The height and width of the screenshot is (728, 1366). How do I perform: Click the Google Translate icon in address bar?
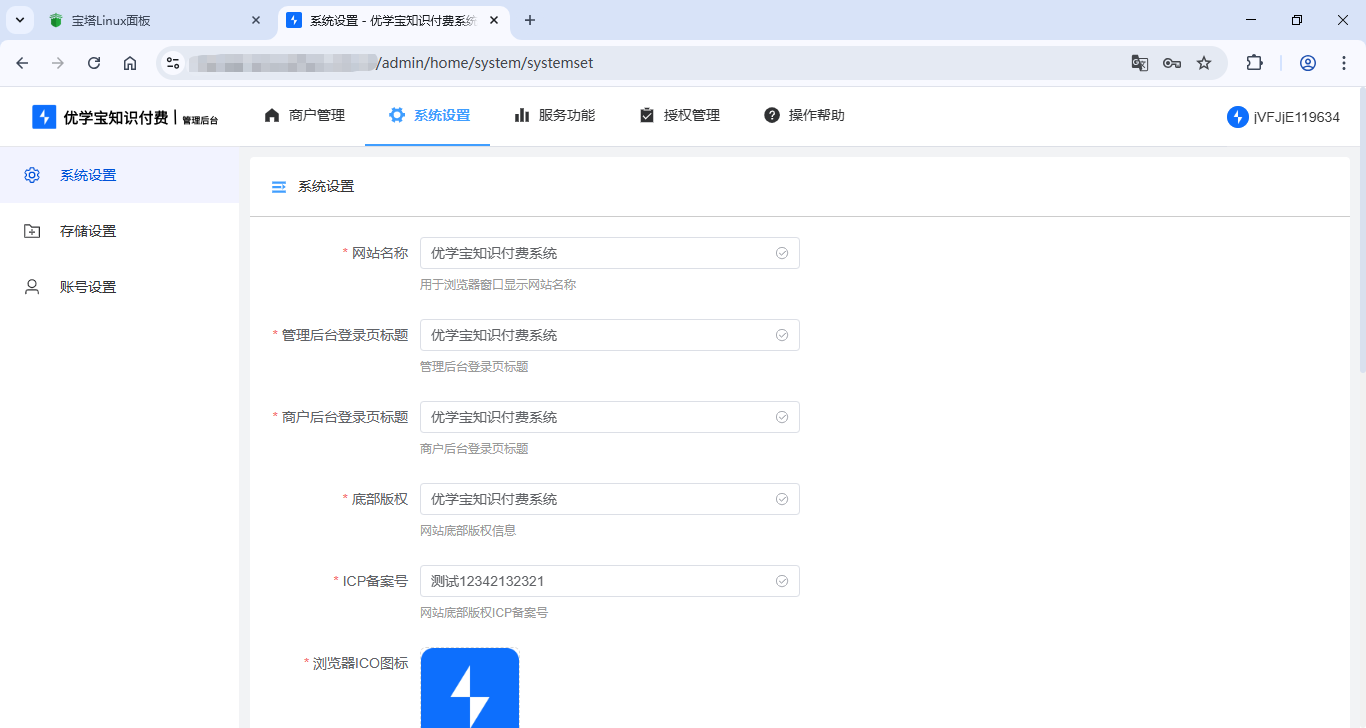[x=1139, y=62]
